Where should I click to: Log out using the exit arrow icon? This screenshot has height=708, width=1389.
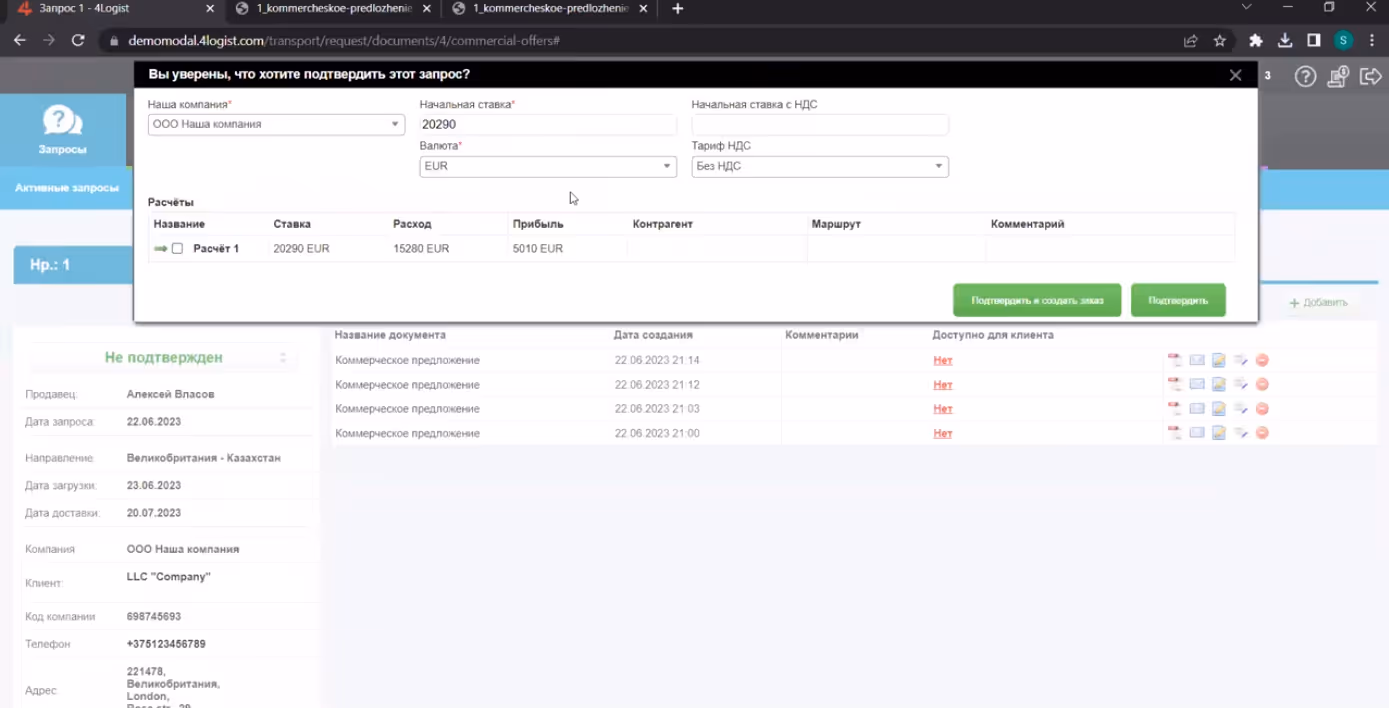pos(1370,77)
